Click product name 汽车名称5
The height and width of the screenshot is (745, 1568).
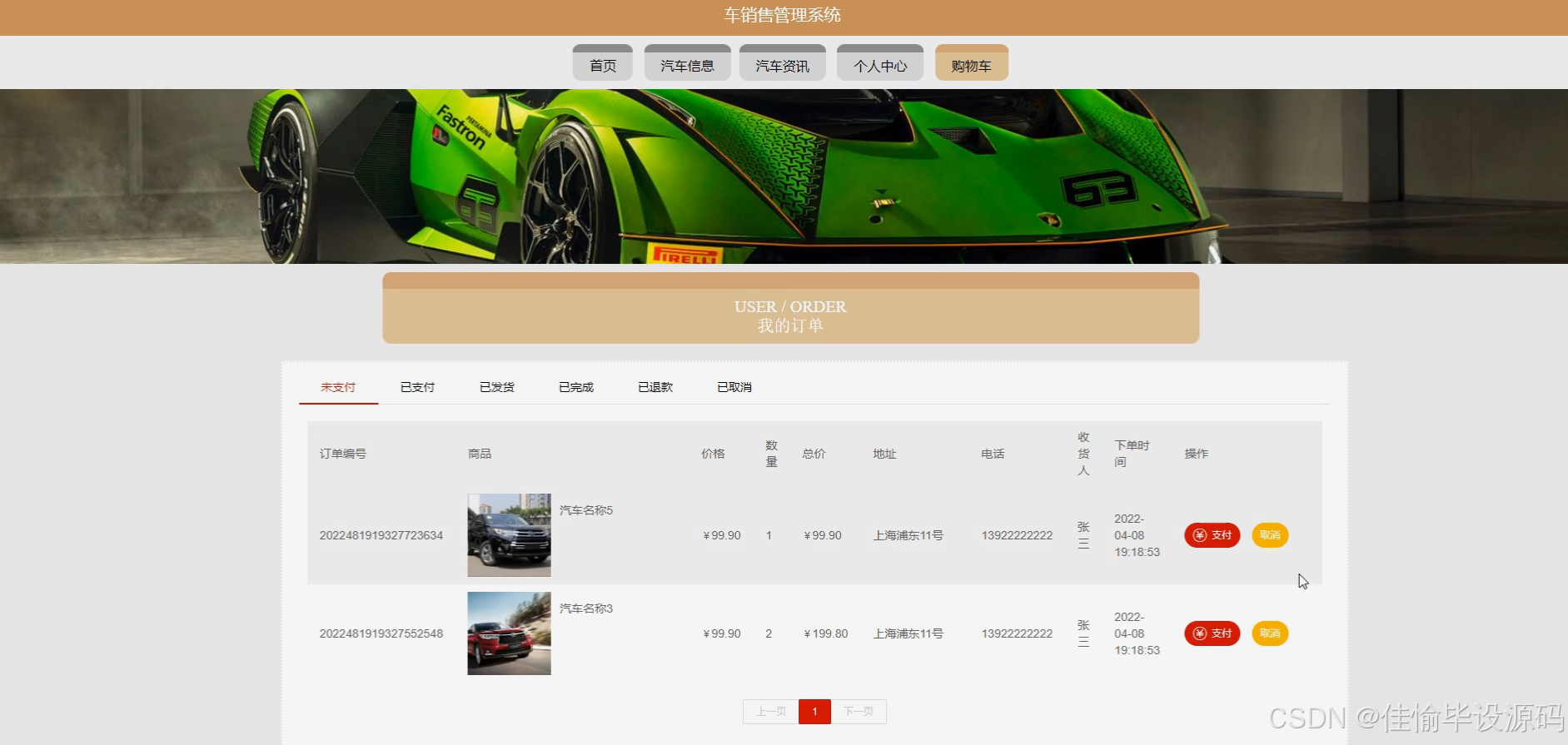point(586,510)
